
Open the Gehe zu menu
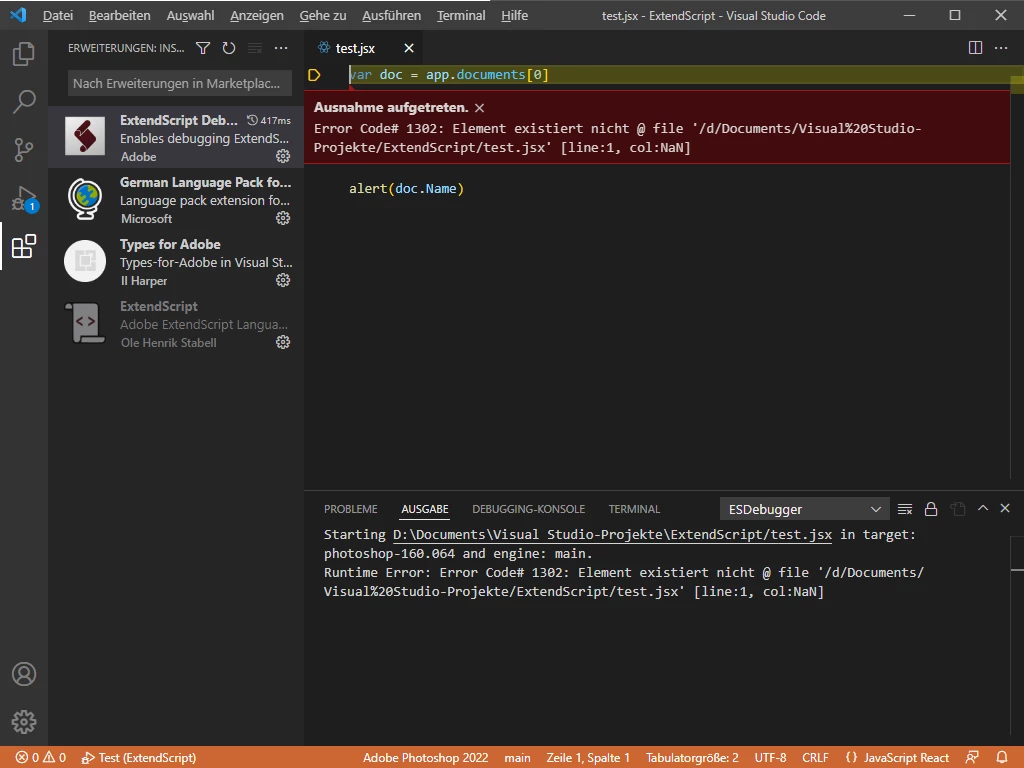(x=323, y=16)
